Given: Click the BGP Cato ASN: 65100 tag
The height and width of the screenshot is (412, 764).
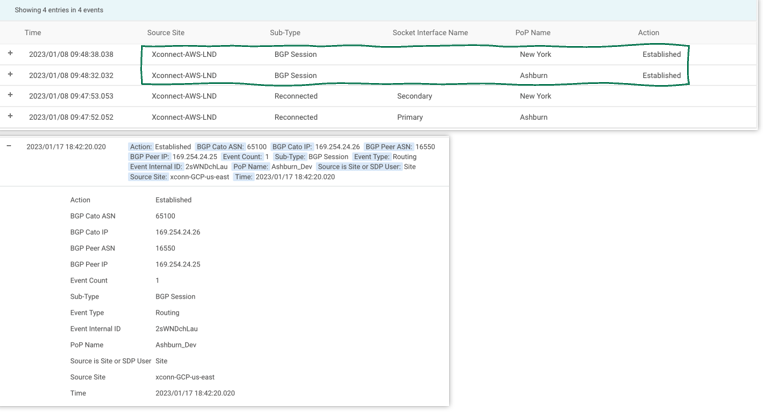Looking at the screenshot, I should pyautogui.click(x=231, y=147).
